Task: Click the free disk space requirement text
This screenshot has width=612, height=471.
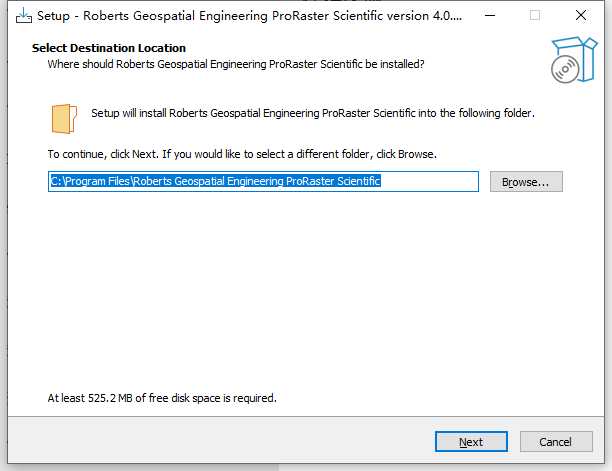Action: pos(162,398)
